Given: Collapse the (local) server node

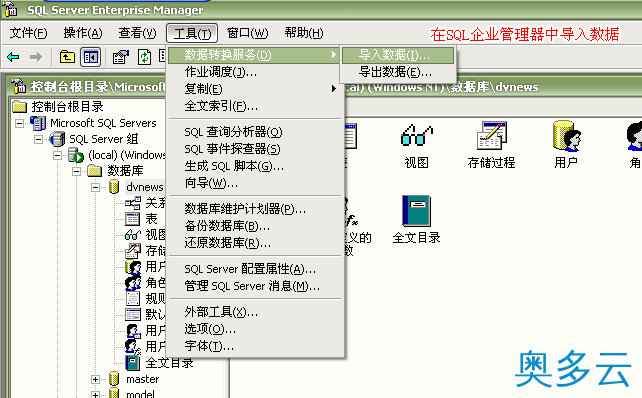Looking at the screenshot, I should (57, 155).
